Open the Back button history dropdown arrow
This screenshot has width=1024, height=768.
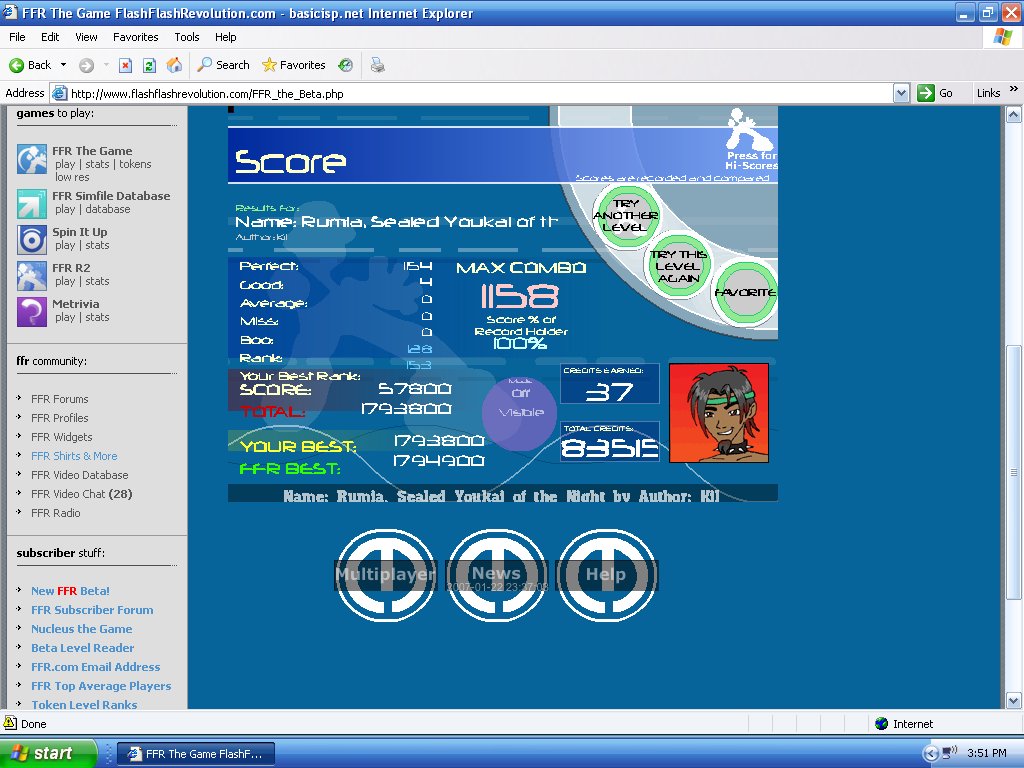[x=63, y=65]
